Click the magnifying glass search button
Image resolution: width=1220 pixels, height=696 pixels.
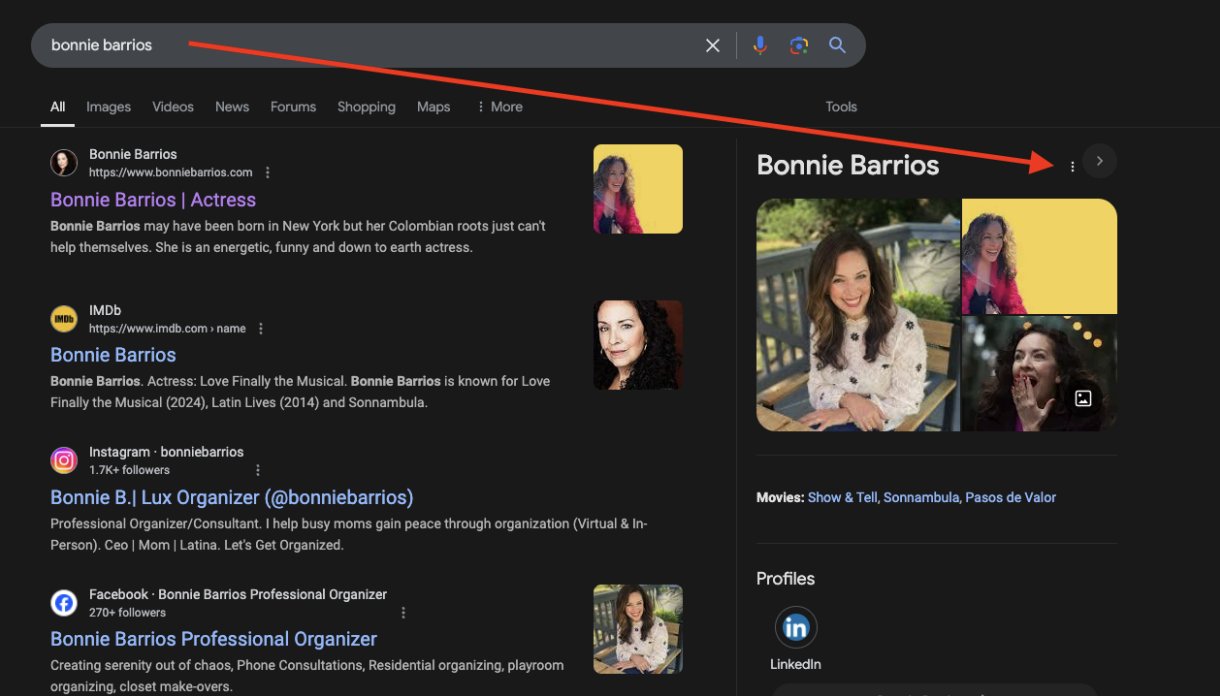837,45
